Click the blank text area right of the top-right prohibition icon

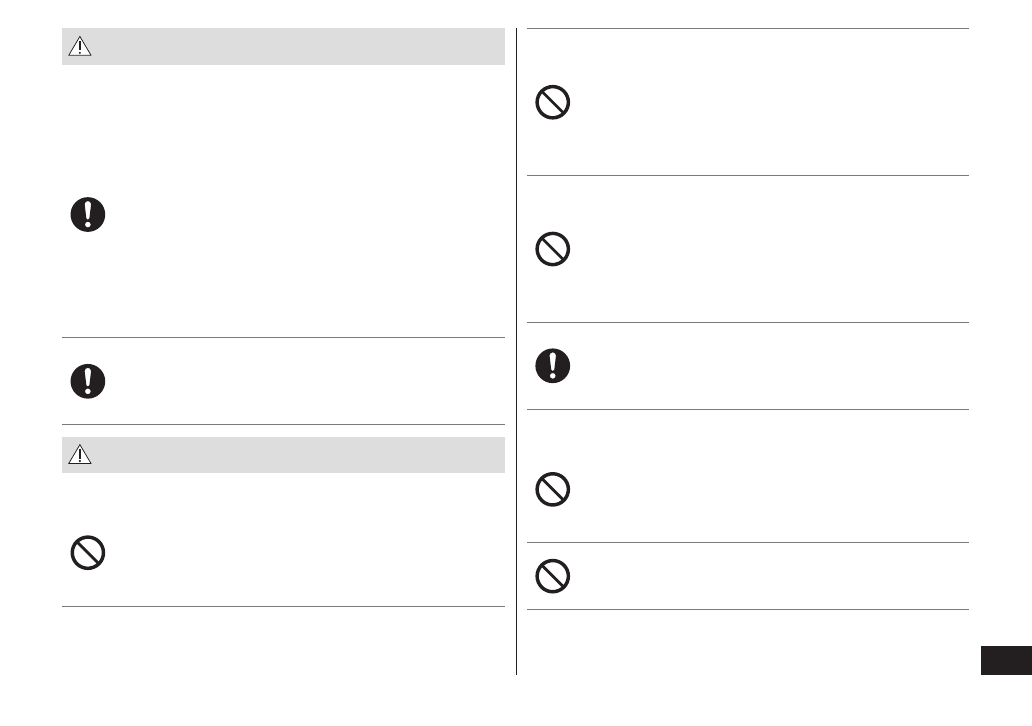[x=770, y=103]
